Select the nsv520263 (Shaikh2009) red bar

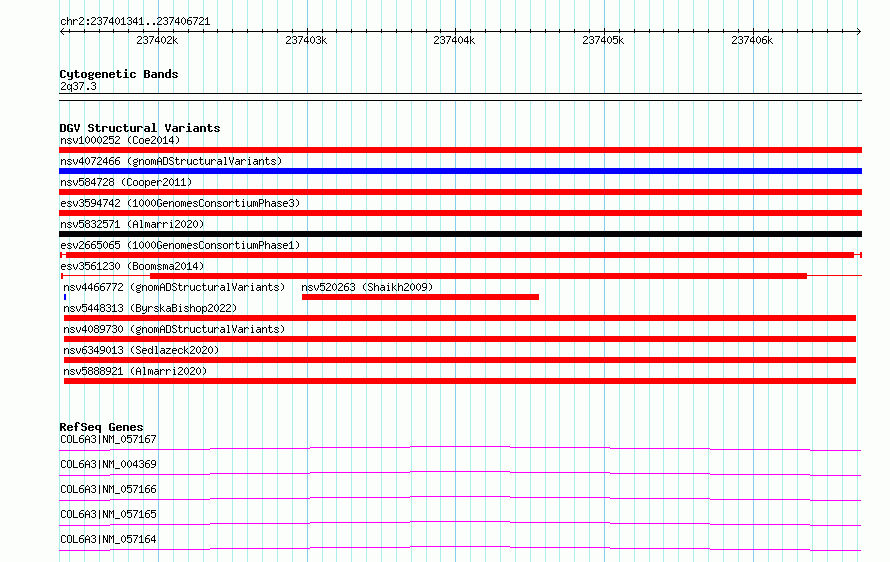pyautogui.click(x=420, y=297)
